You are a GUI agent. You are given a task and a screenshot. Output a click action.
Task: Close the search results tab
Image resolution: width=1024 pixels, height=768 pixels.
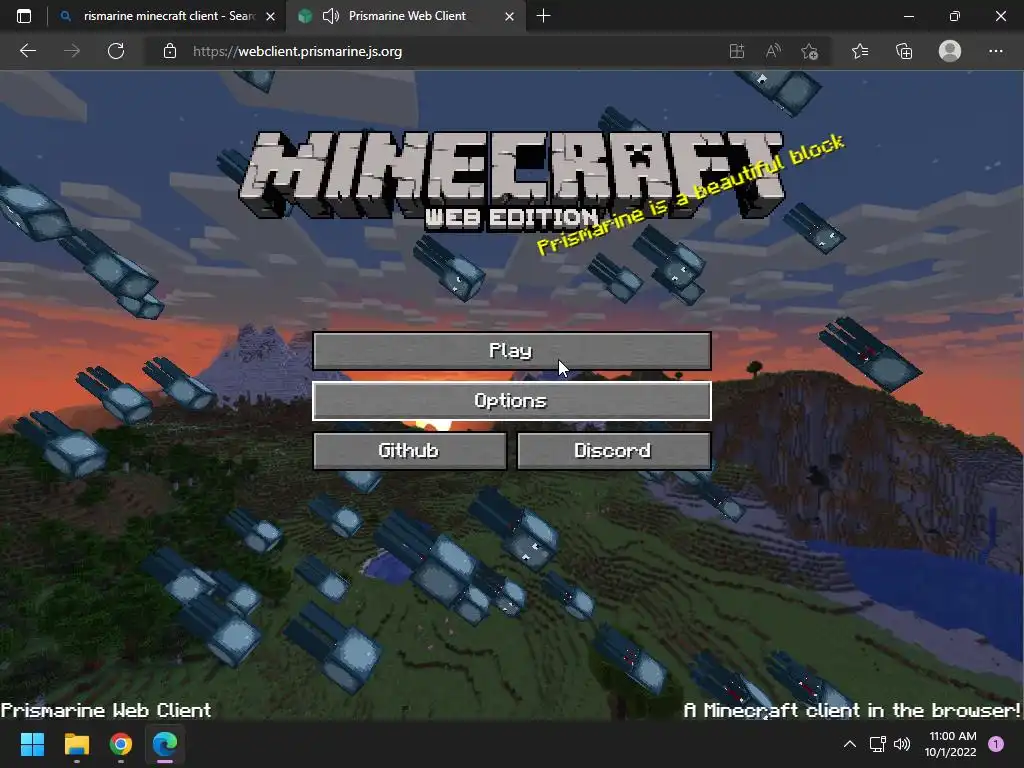click(x=270, y=16)
